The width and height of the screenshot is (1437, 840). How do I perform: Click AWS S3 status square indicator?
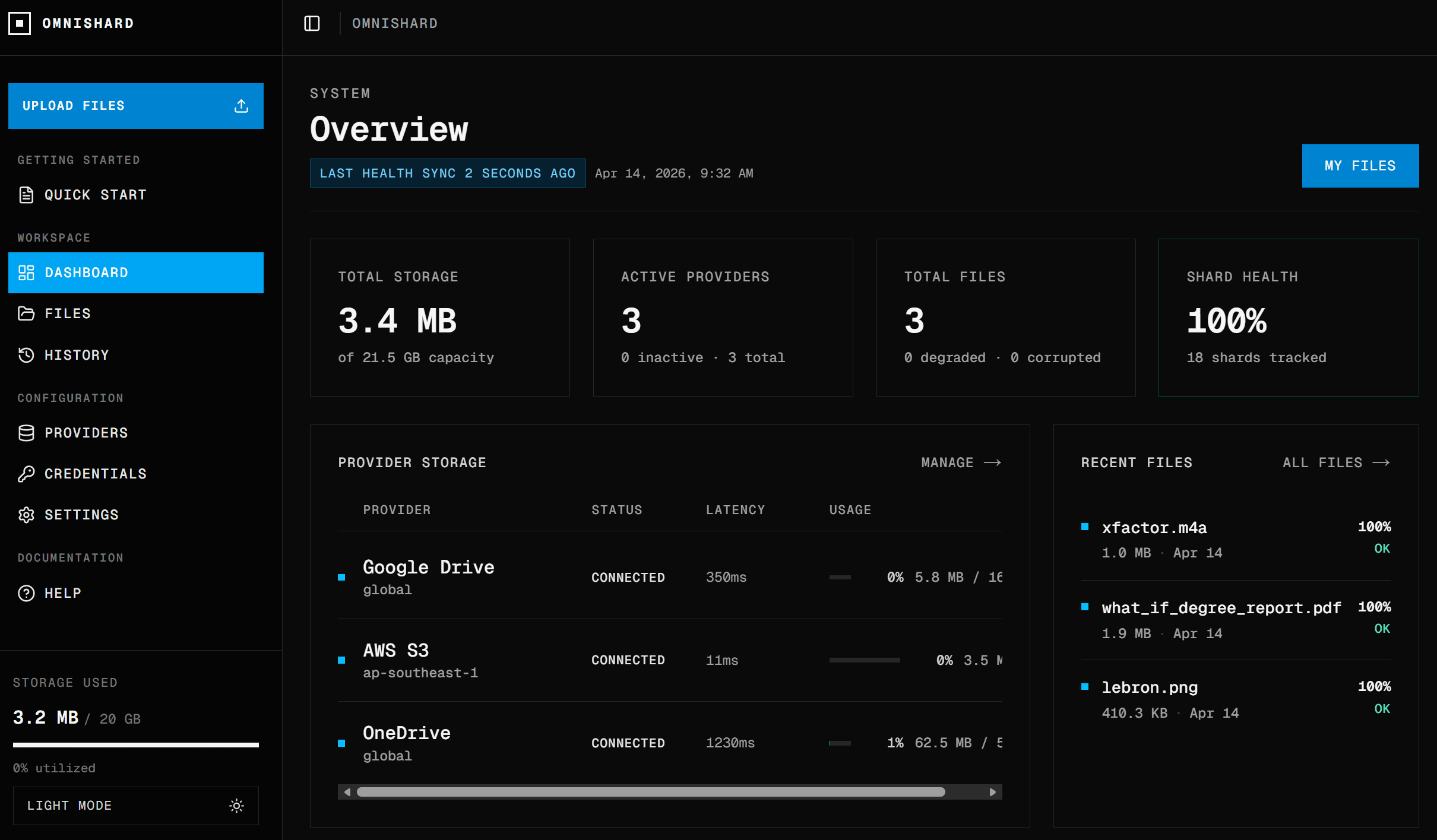[x=341, y=660]
